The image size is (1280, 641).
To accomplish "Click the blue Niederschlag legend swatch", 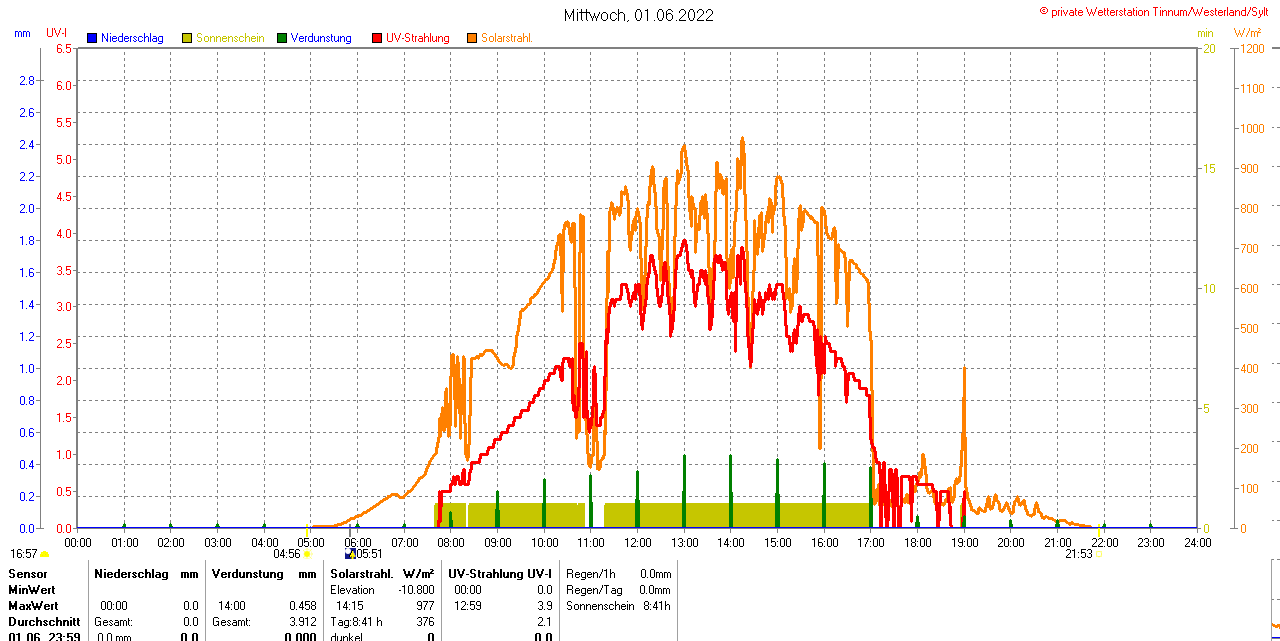I will coord(92,38).
